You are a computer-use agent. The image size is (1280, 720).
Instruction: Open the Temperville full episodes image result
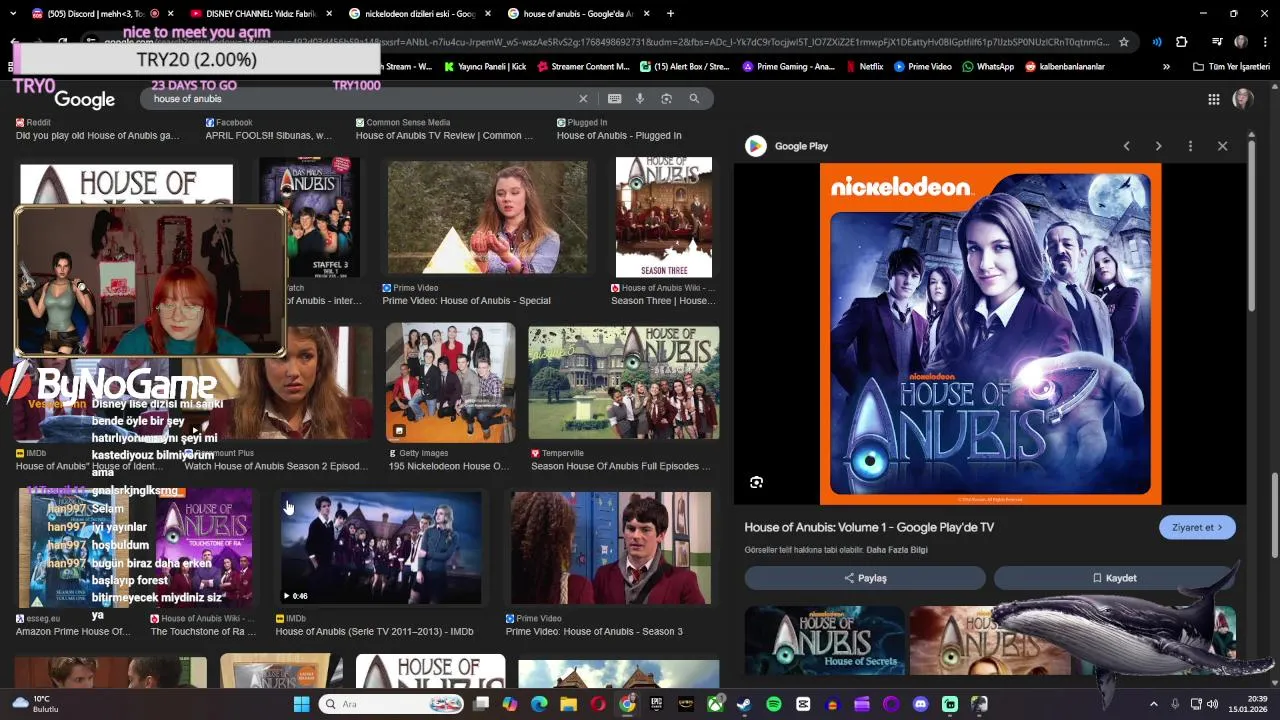coord(624,383)
